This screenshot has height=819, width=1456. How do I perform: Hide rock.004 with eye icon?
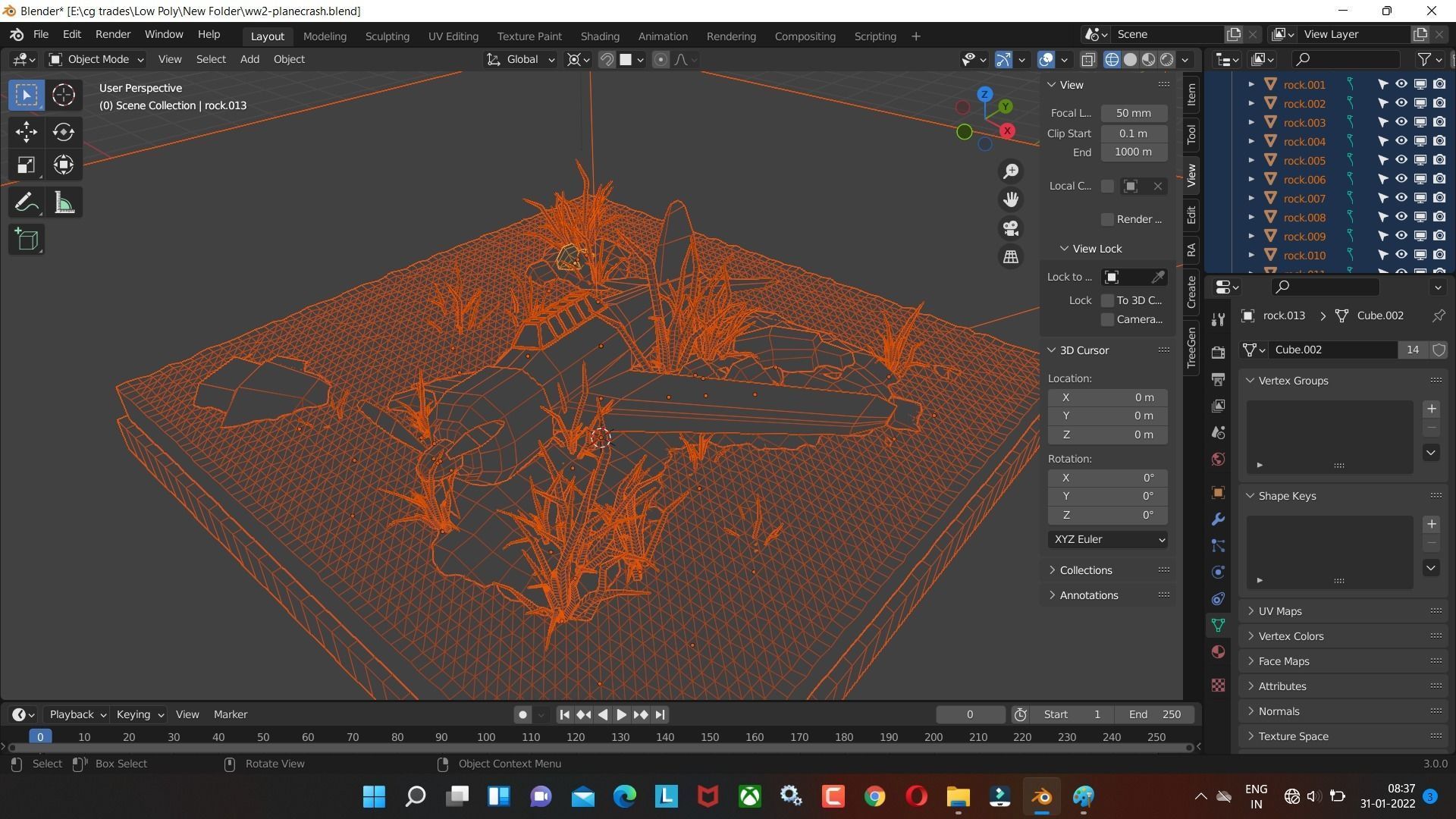coord(1401,141)
